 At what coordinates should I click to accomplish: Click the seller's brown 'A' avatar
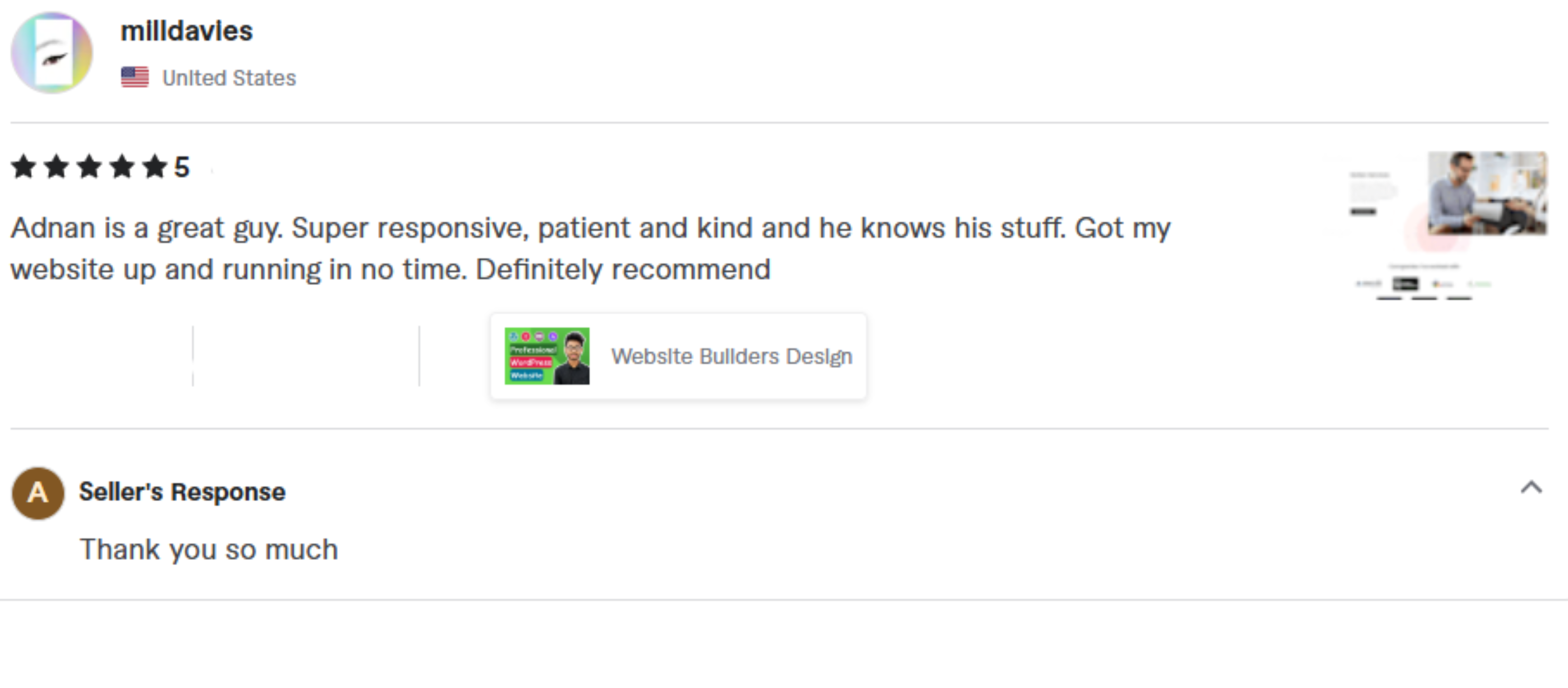tap(38, 492)
